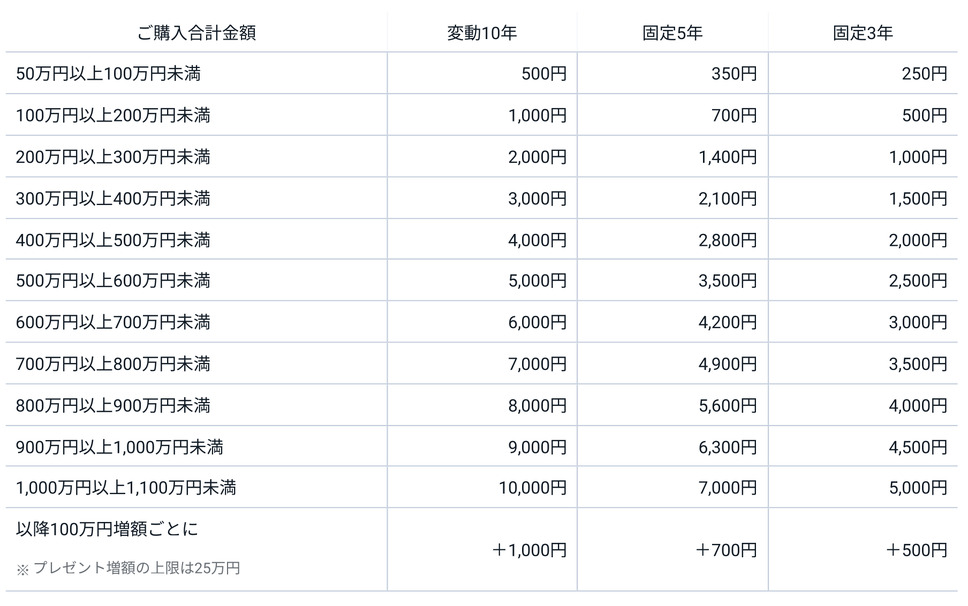Click the 固定5年 column header
Screen dimensions: 968x606
[673, 32]
